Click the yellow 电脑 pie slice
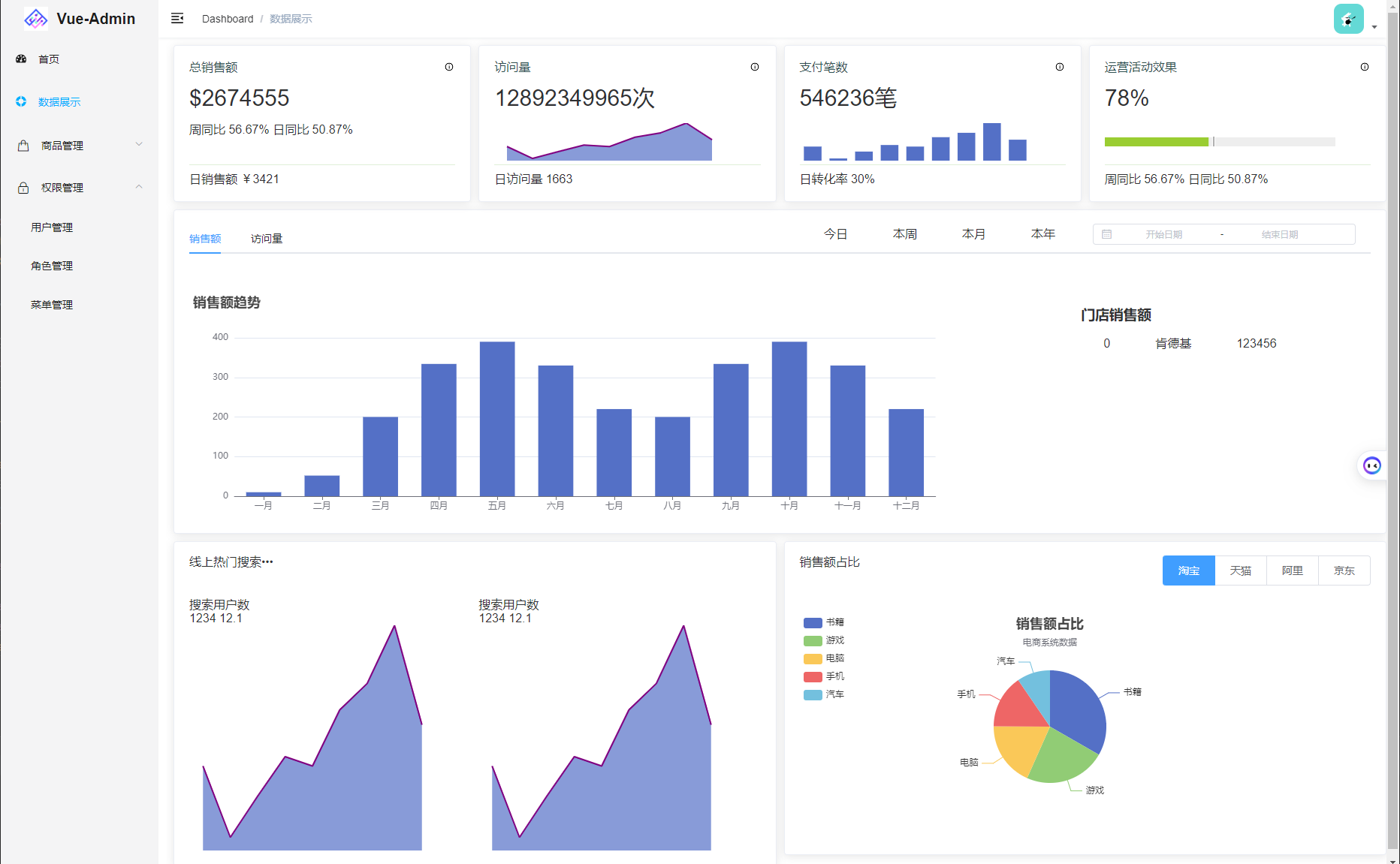1400x864 pixels. tap(1018, 748)
